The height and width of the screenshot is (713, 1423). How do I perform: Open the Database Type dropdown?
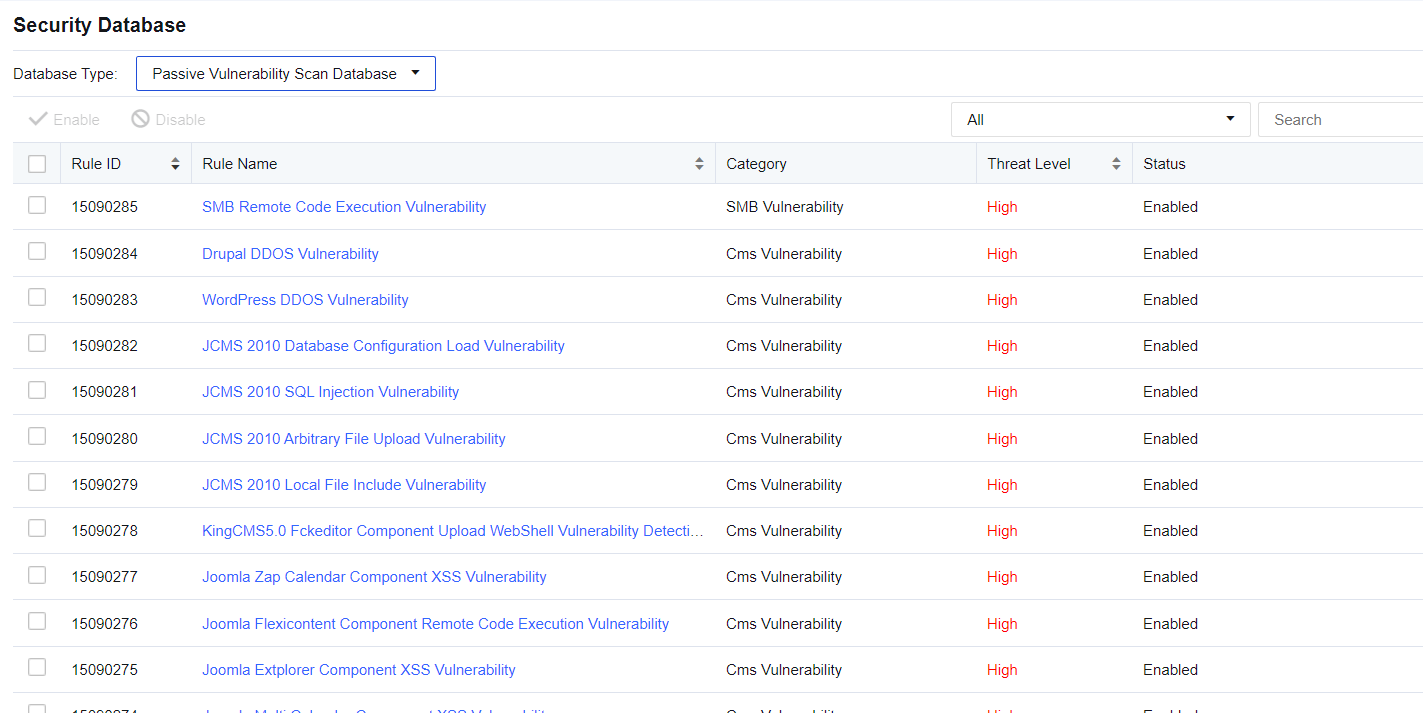click(285, 74)
